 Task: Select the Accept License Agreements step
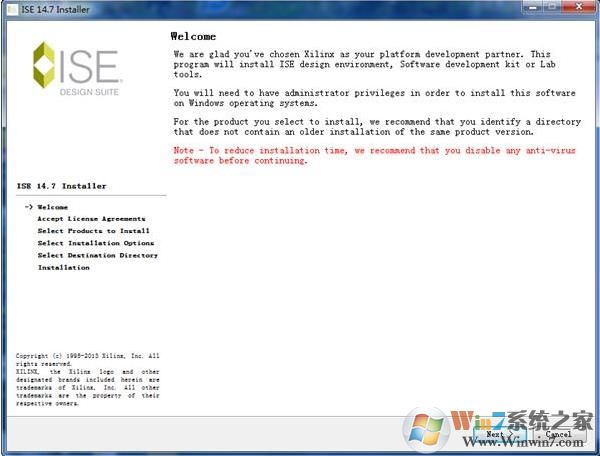pos(91,219)
